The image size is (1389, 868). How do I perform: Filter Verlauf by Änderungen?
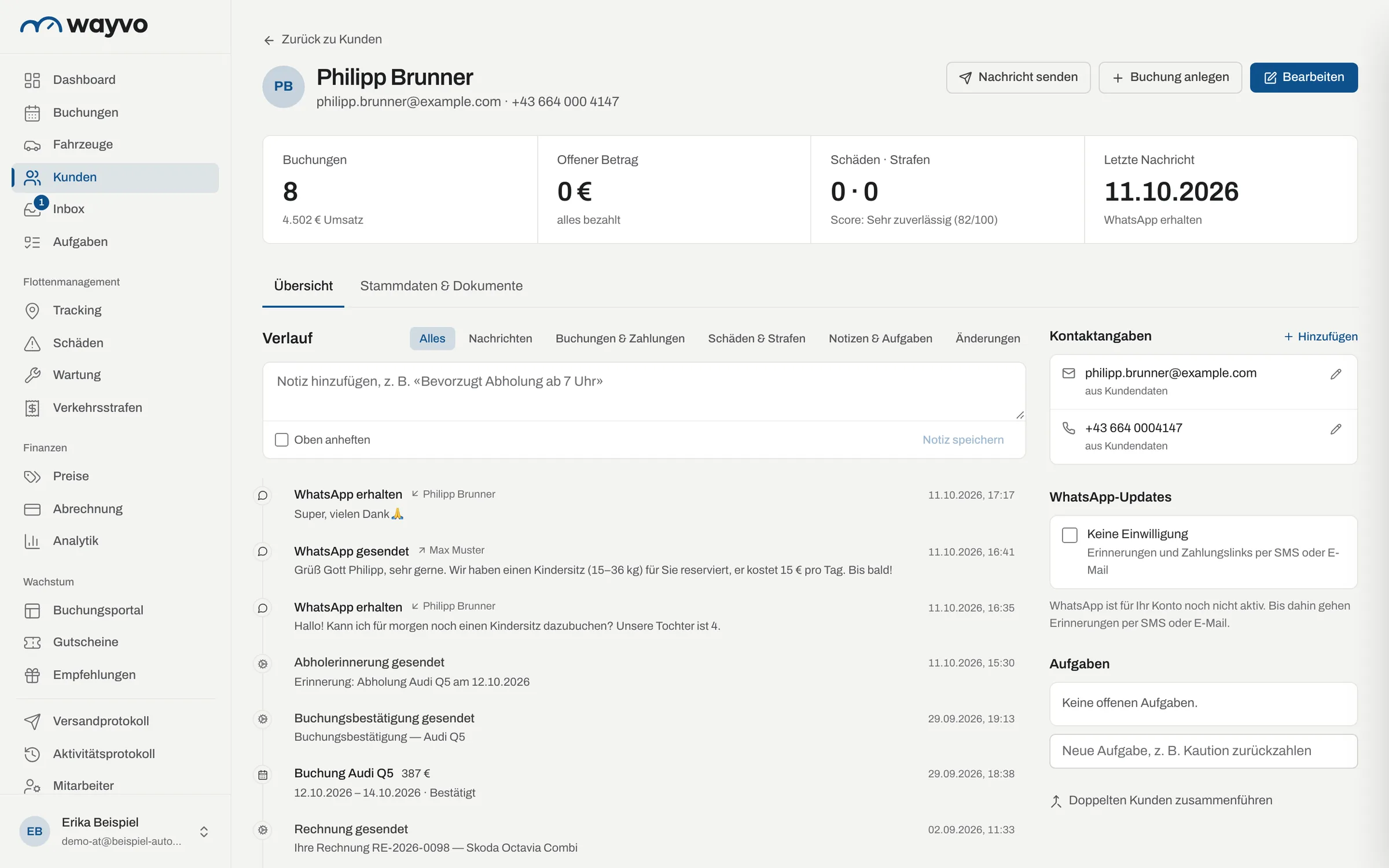(x=987, y=339)
